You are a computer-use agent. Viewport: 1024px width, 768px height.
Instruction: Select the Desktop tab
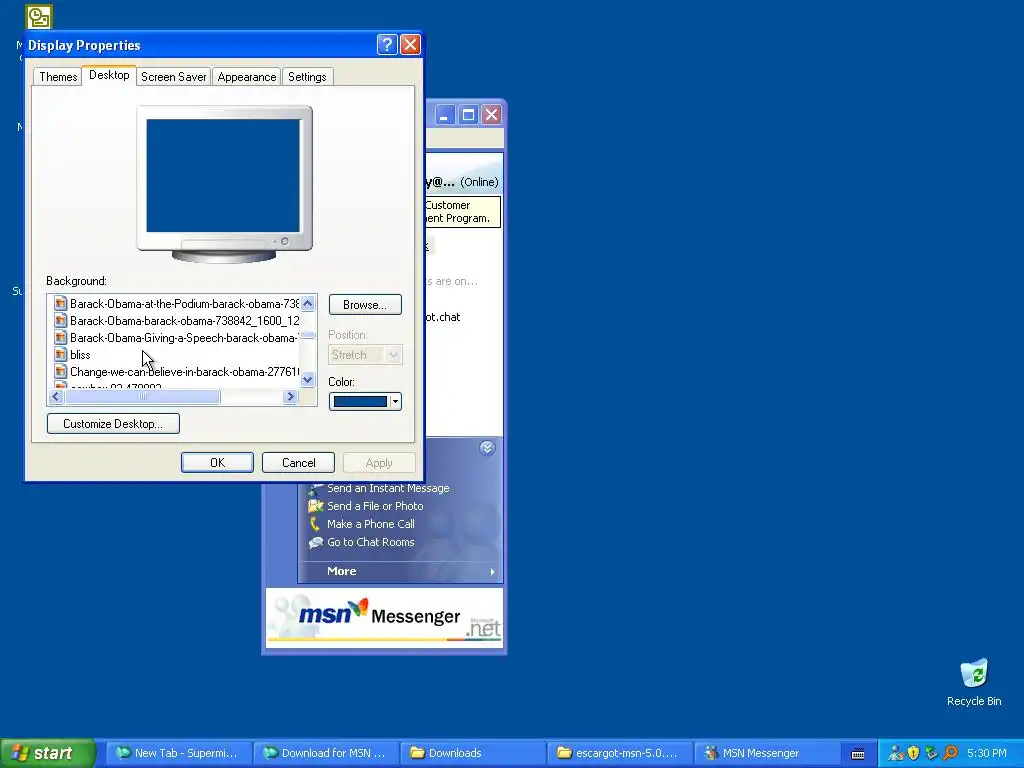[109, 75]
